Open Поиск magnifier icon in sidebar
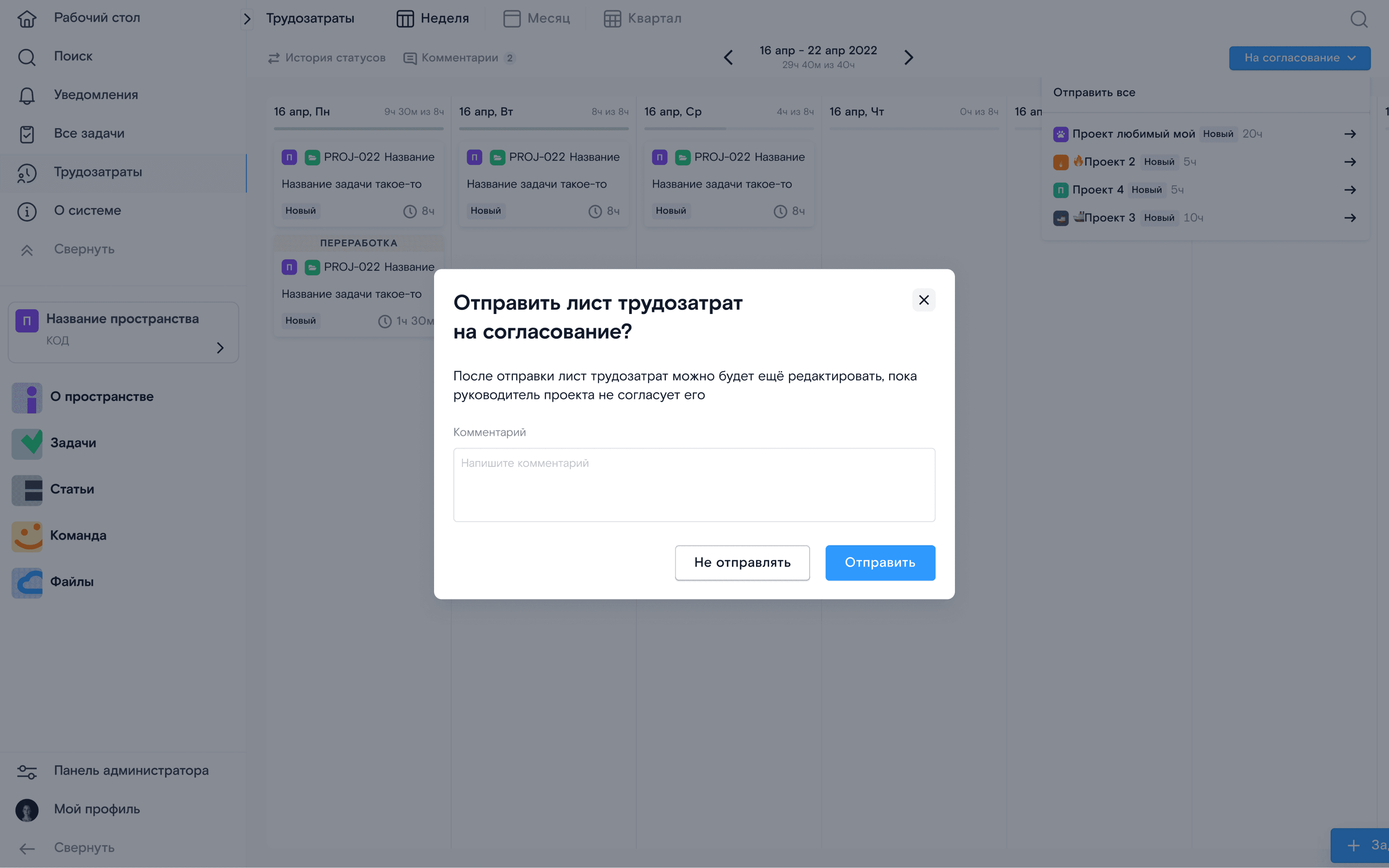 26,57
